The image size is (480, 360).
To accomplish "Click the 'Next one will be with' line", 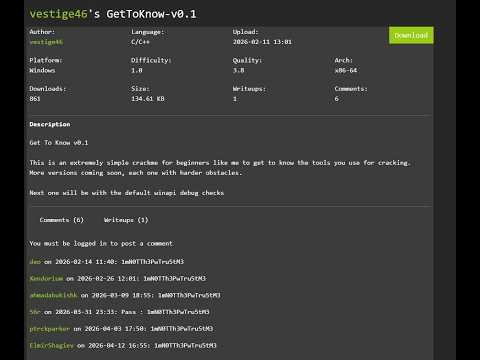I will pos(127,193).
